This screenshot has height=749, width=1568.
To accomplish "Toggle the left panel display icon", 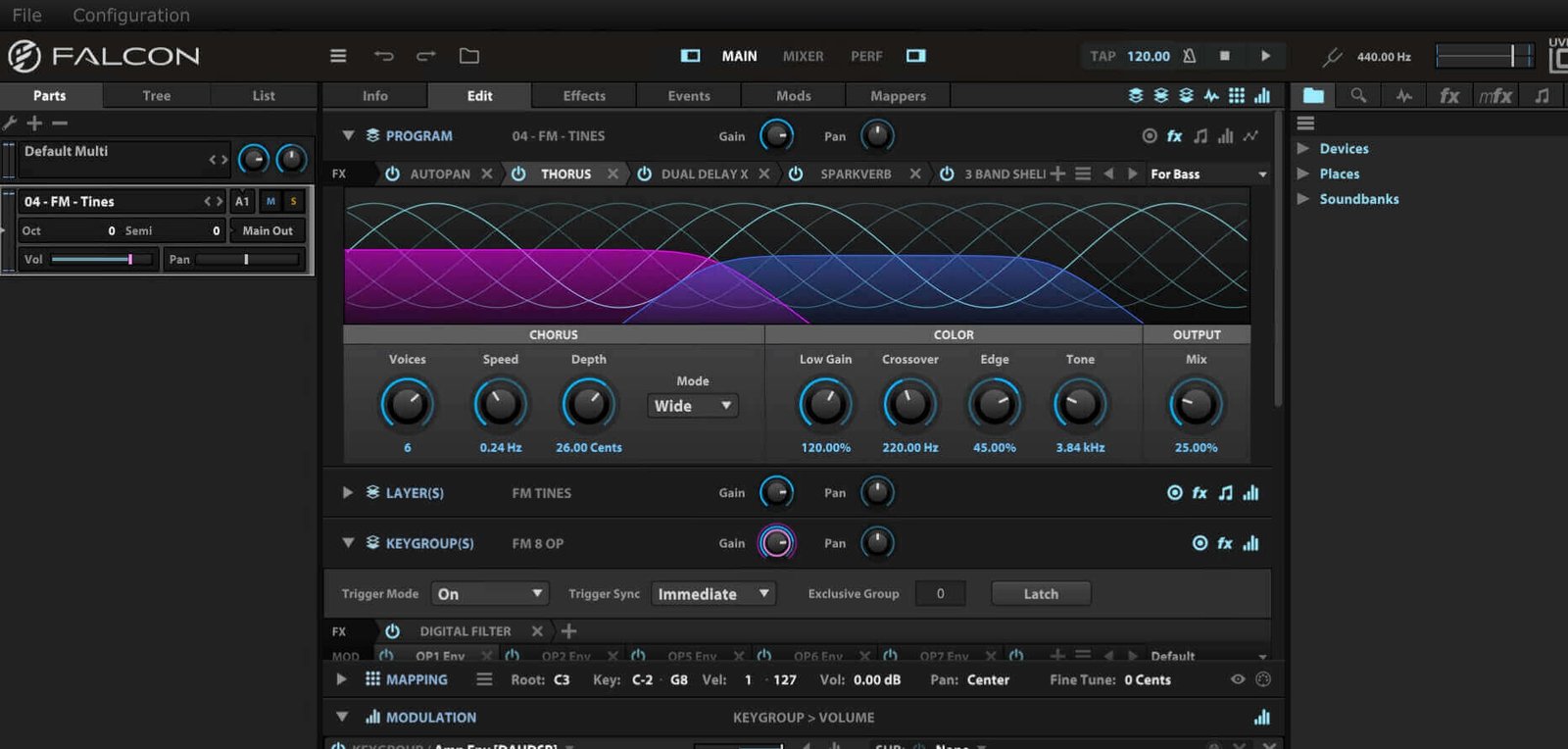I will coord(691,56).
